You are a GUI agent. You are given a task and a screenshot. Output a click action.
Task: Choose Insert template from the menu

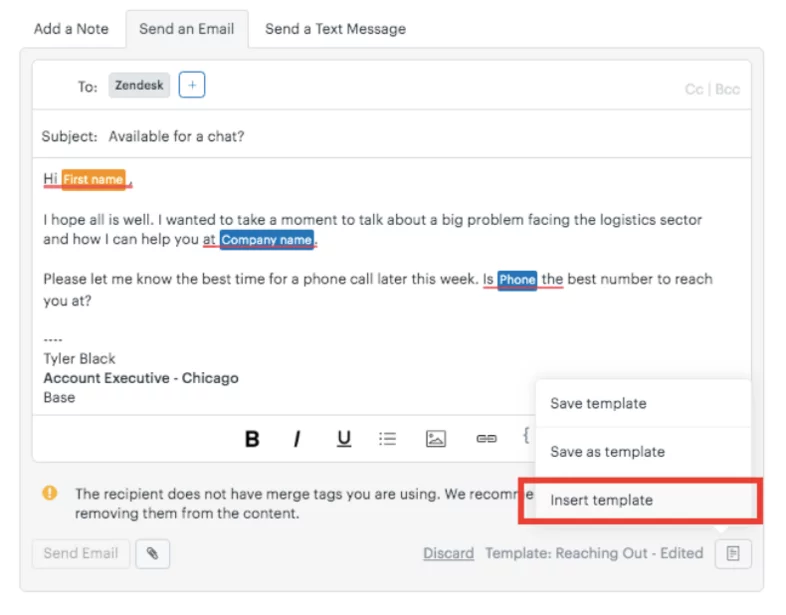(x=601, y=500)
